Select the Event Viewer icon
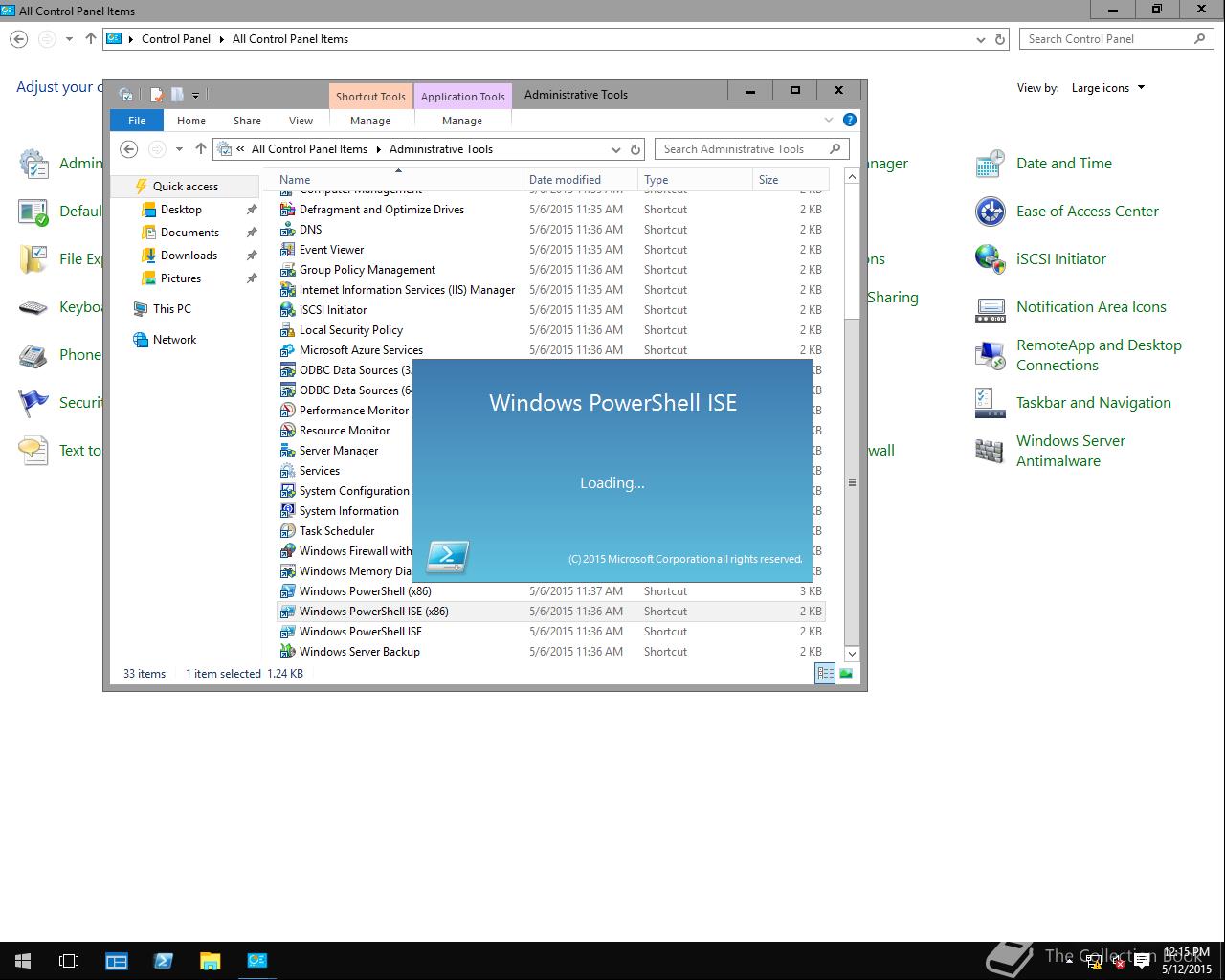 287,250
